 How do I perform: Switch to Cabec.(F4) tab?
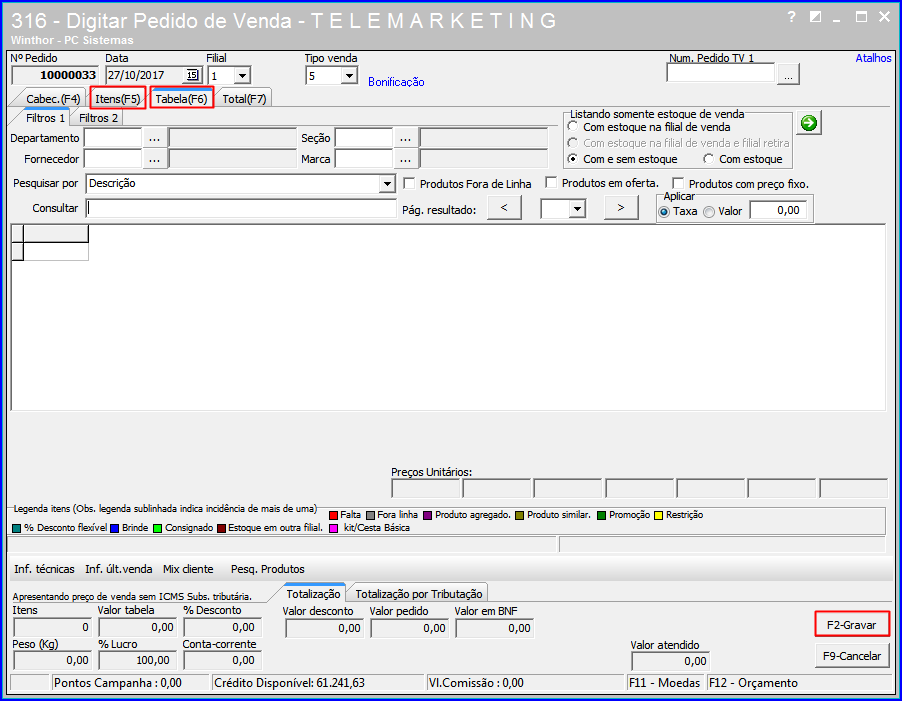click(x=53, y=99)
